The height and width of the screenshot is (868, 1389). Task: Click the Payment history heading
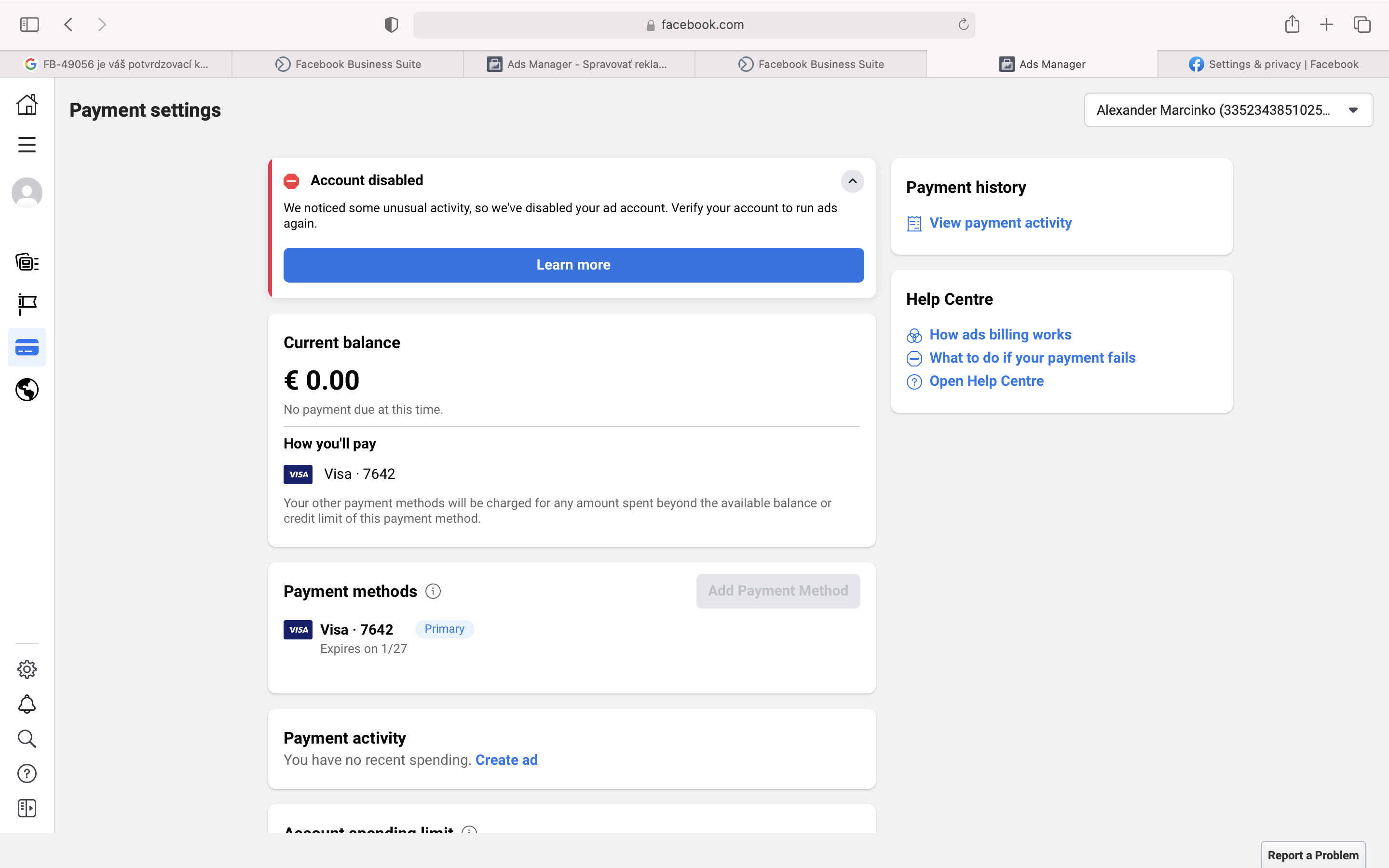click(x=966, y=188)
